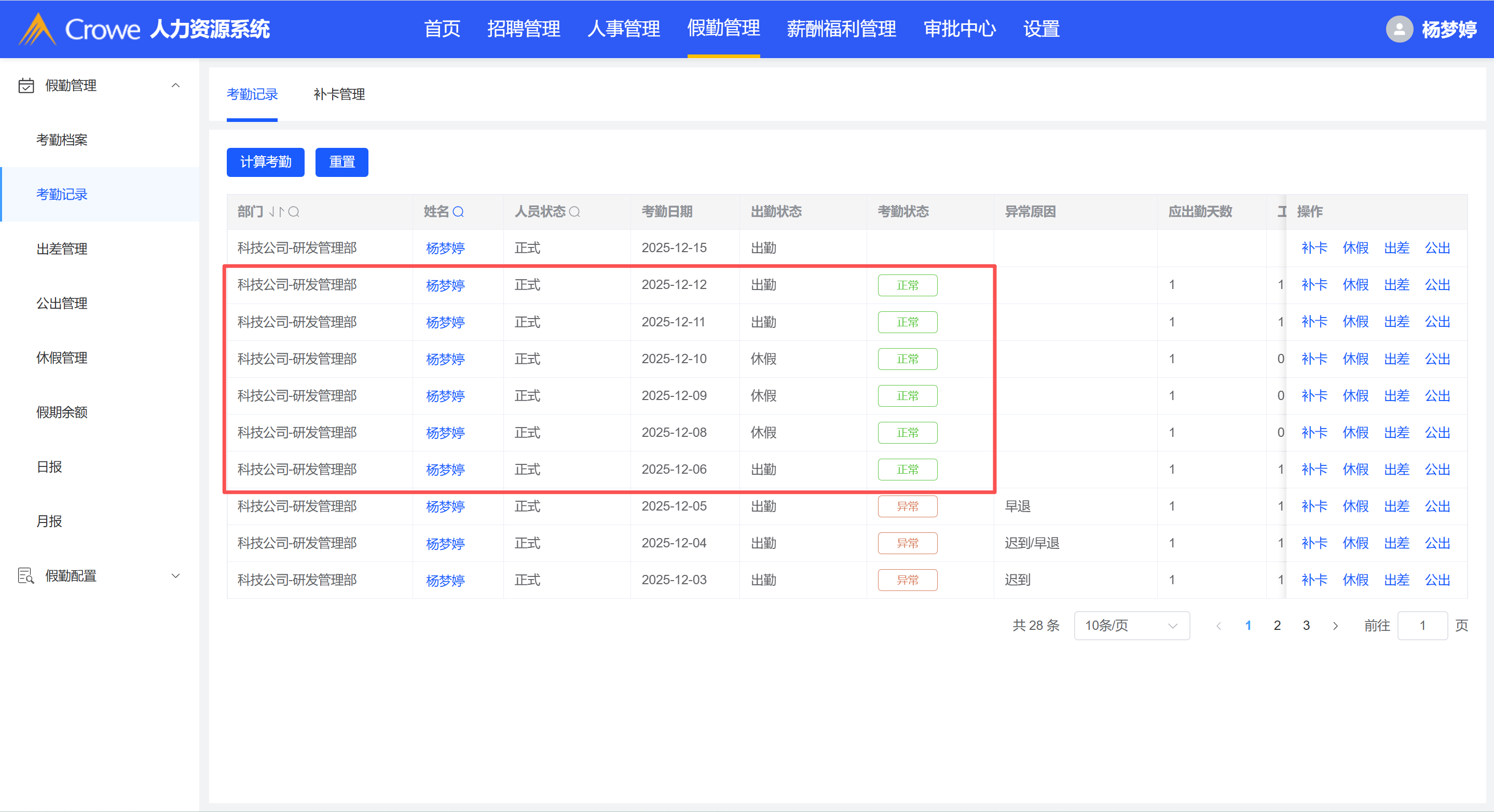Click the 前往 page number input field
Screen dimensions: 1494x812
tap(1422, 626)
